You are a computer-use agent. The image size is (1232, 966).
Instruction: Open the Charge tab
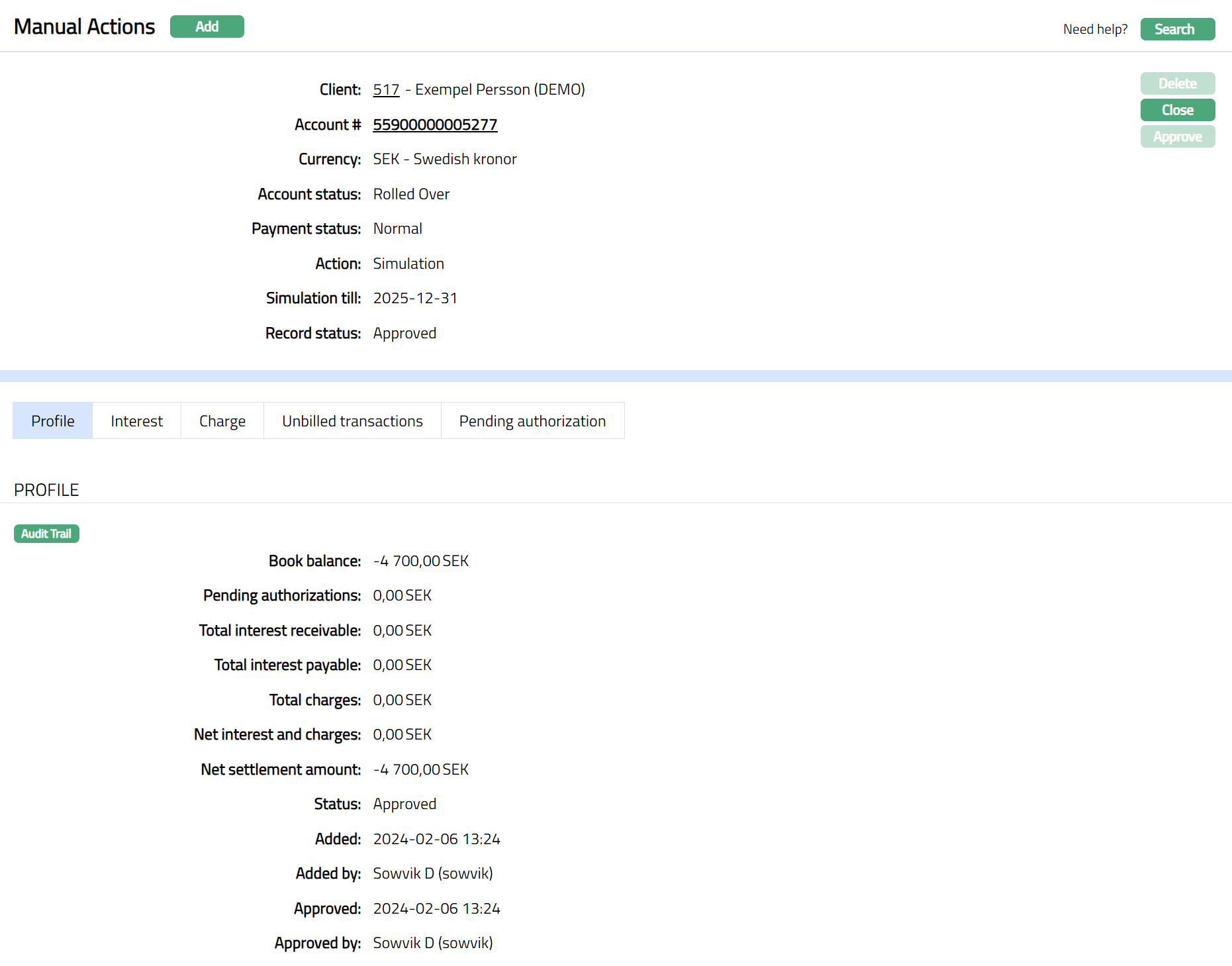click(x=222, y=421)
